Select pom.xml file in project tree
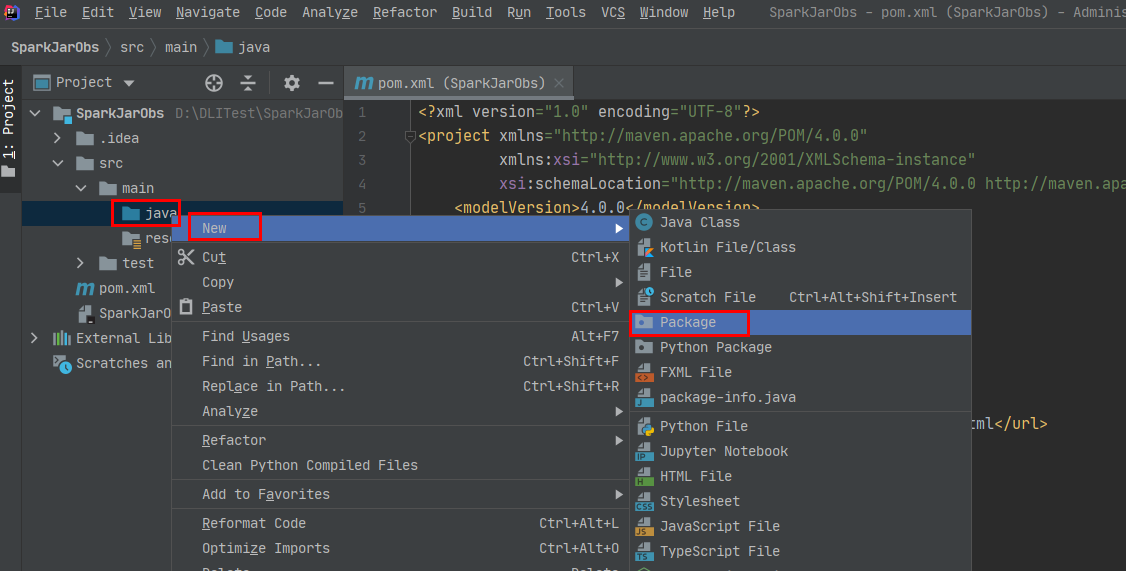 coord(125,288)
